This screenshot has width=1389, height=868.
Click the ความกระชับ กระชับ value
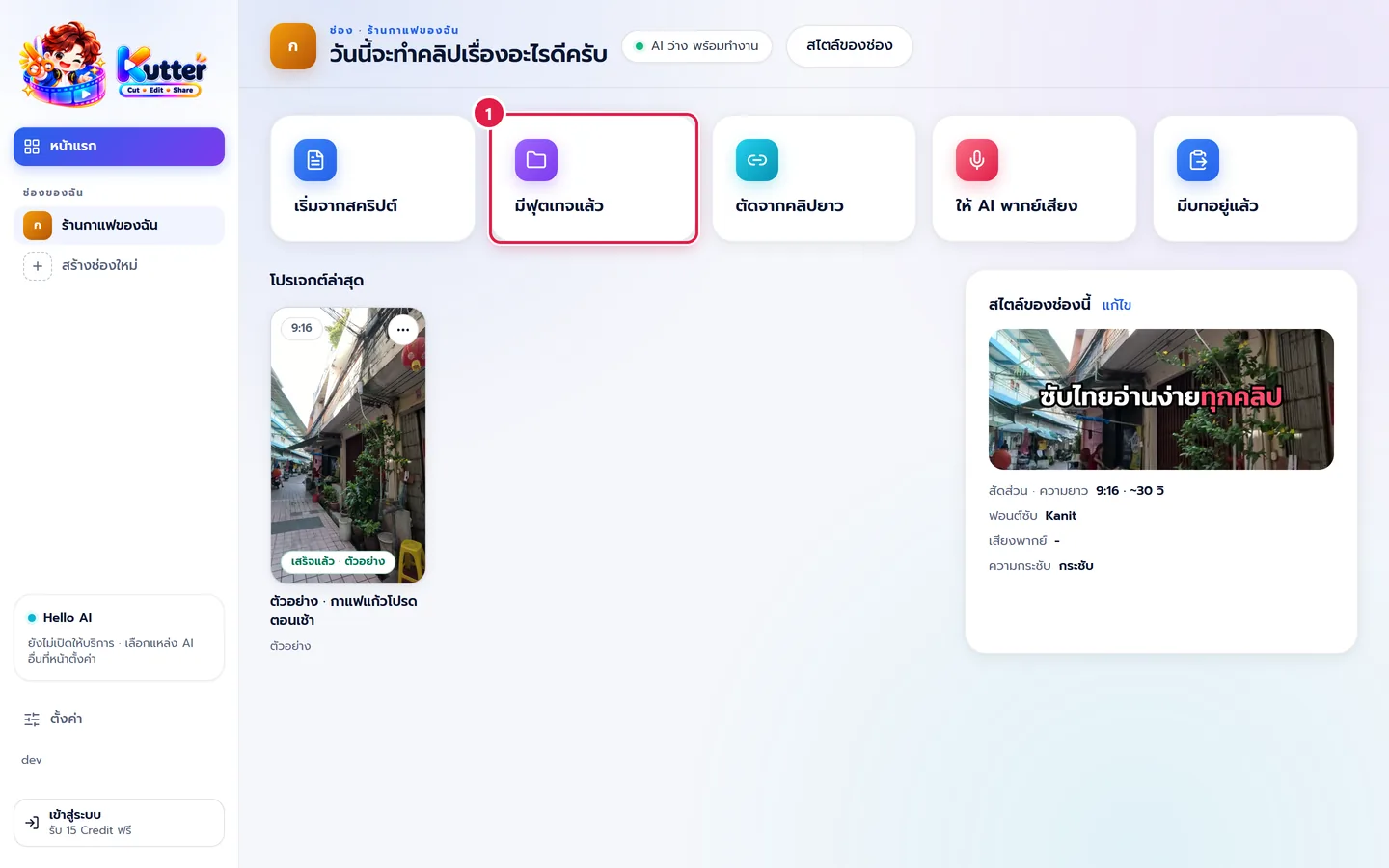1076,566
